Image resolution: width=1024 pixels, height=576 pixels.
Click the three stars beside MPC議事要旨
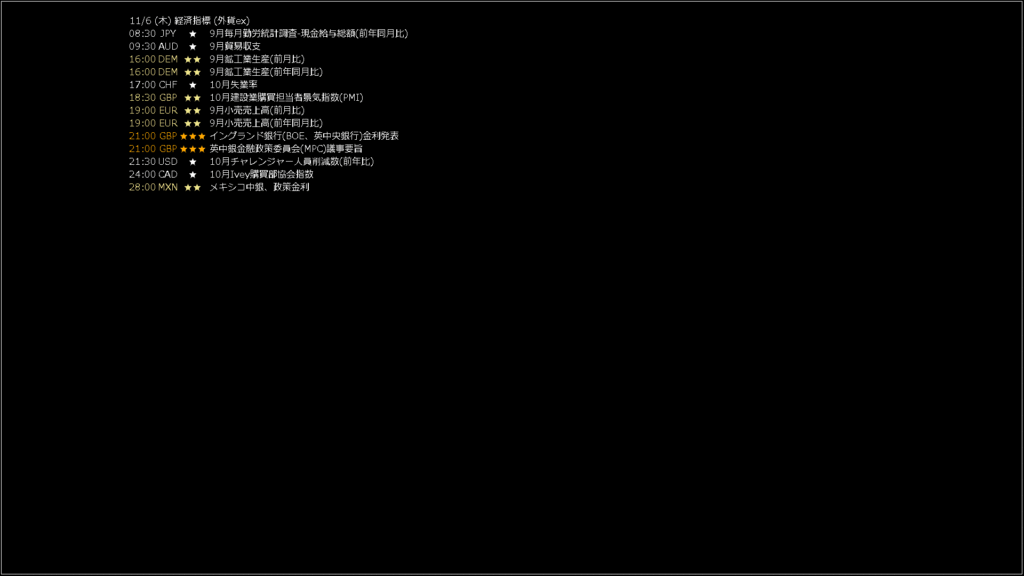[x=193, y=149]
